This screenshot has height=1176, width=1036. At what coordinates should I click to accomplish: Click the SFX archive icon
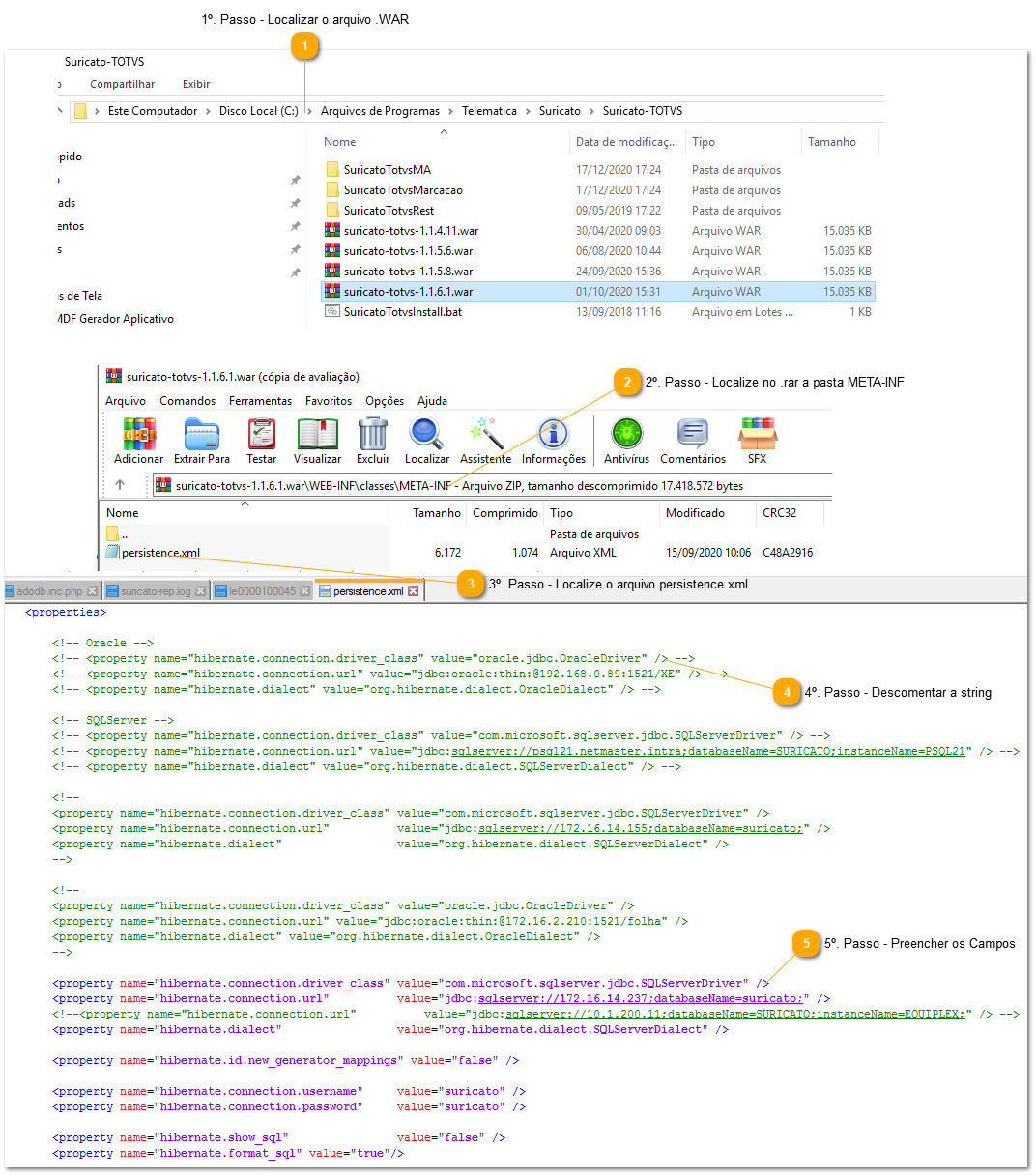click(757, 435)
